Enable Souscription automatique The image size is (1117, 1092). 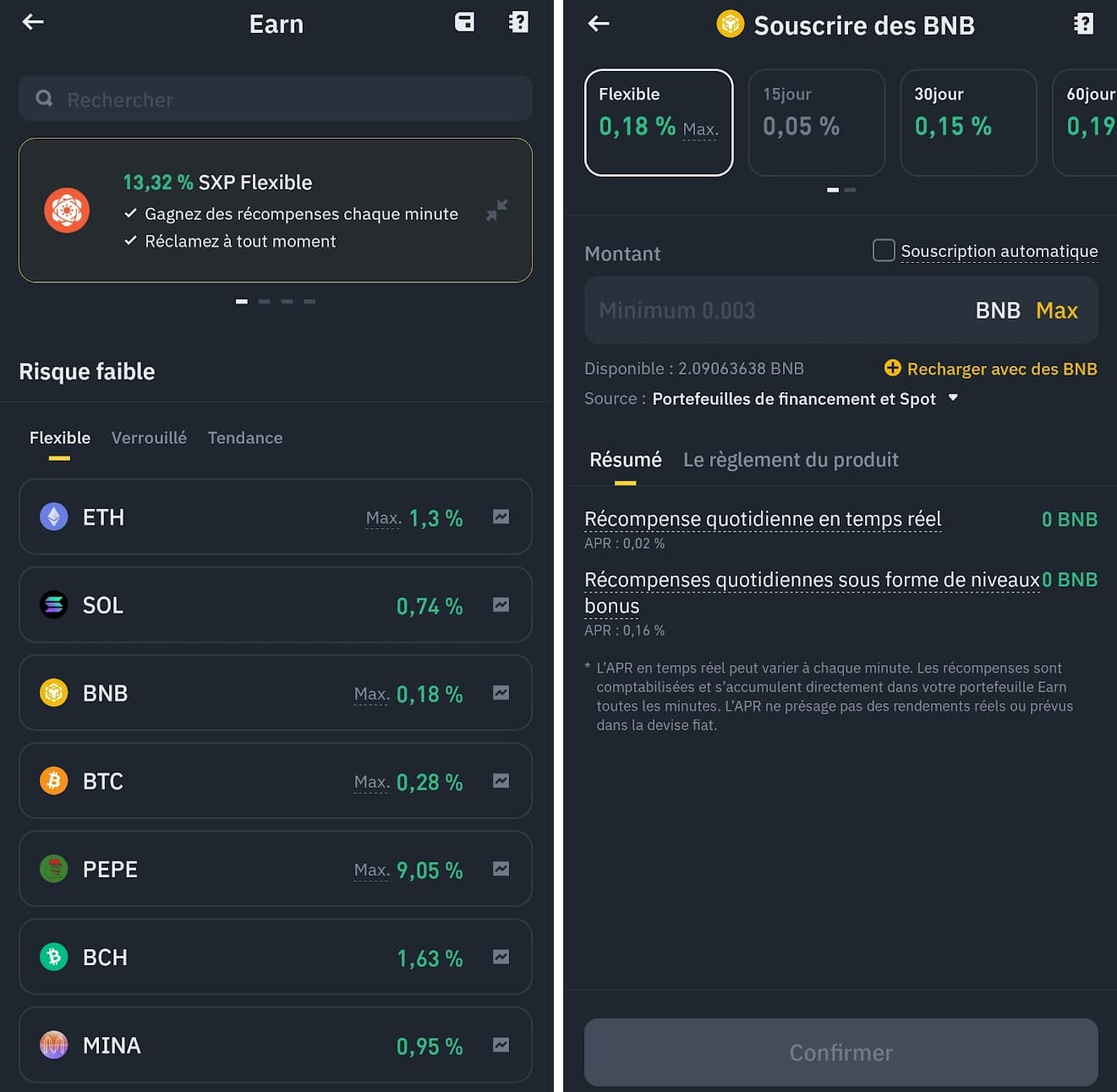pyautogui.click(x=883, y=250)
